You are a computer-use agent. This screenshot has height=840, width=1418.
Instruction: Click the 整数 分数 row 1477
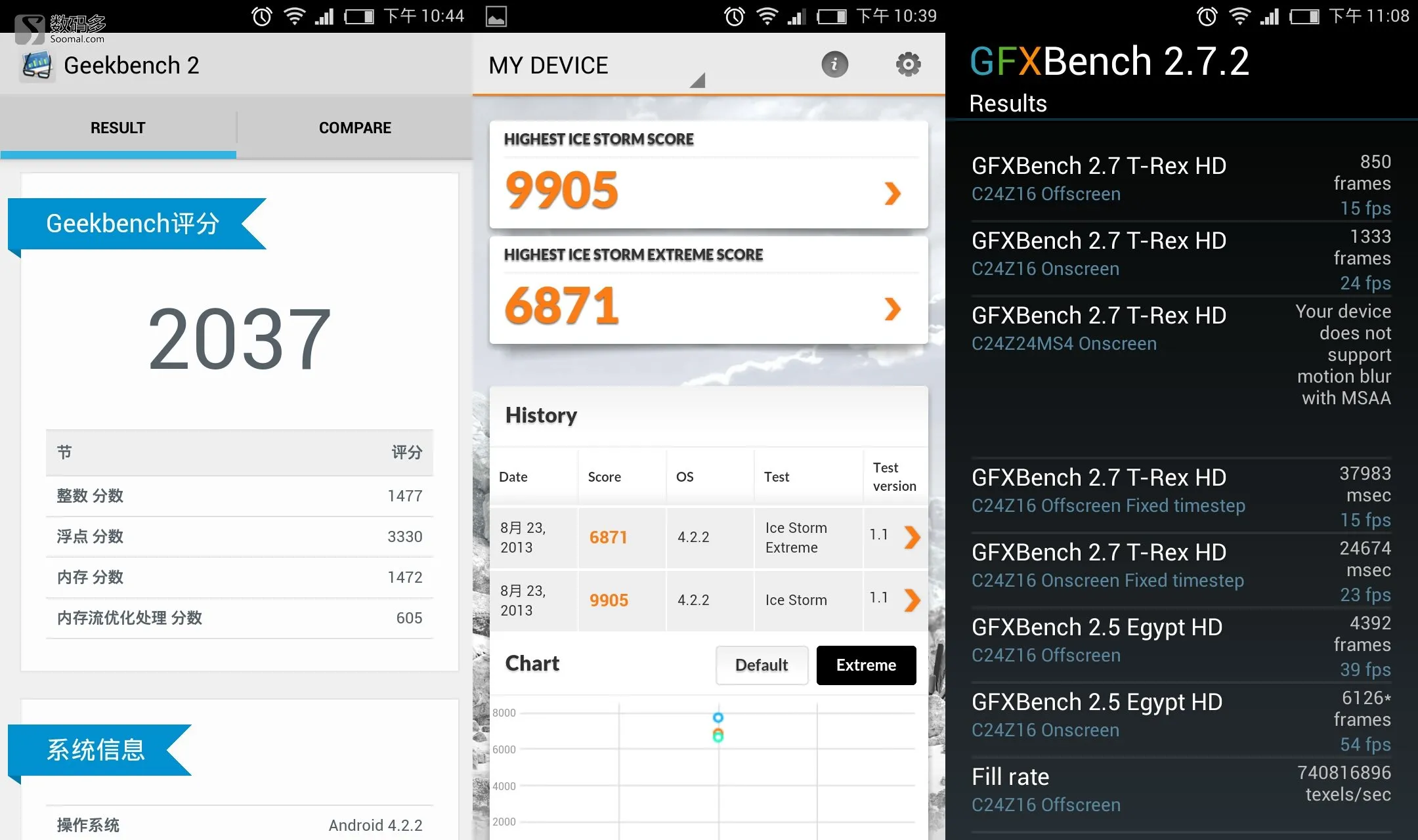point(240,496)
